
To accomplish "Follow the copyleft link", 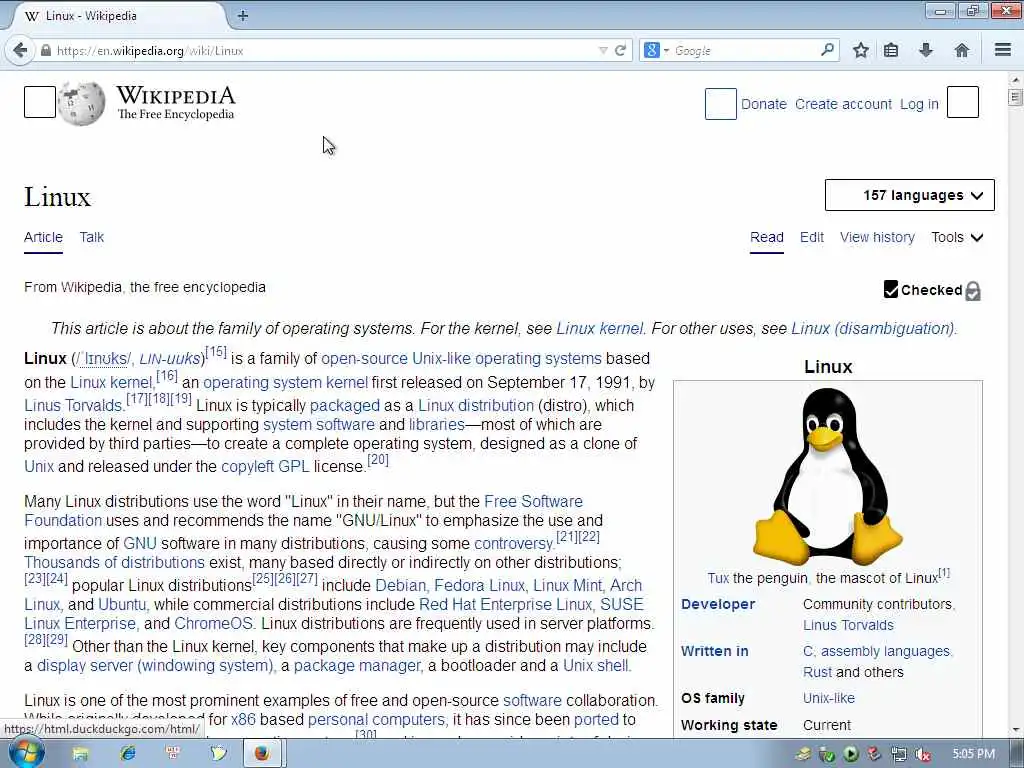I will coord(248,466).
